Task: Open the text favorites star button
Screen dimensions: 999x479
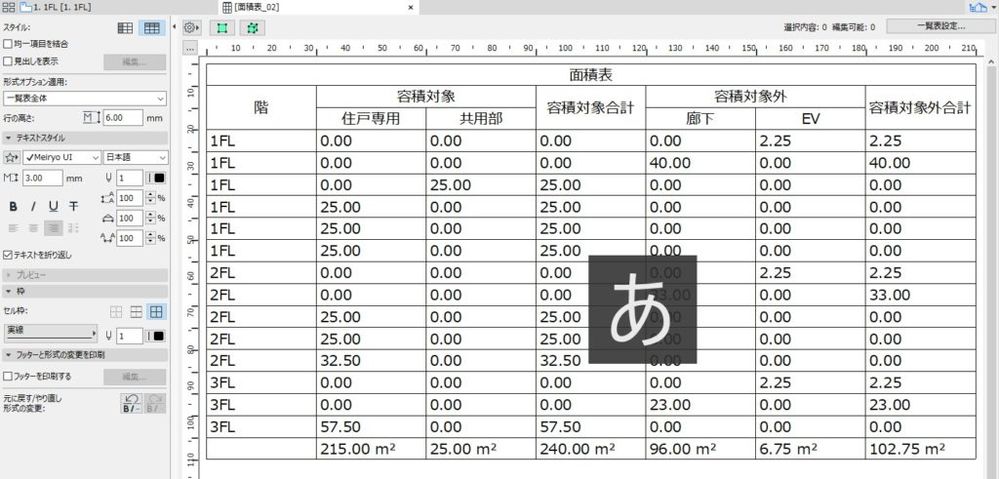Action: pos(11,157)
